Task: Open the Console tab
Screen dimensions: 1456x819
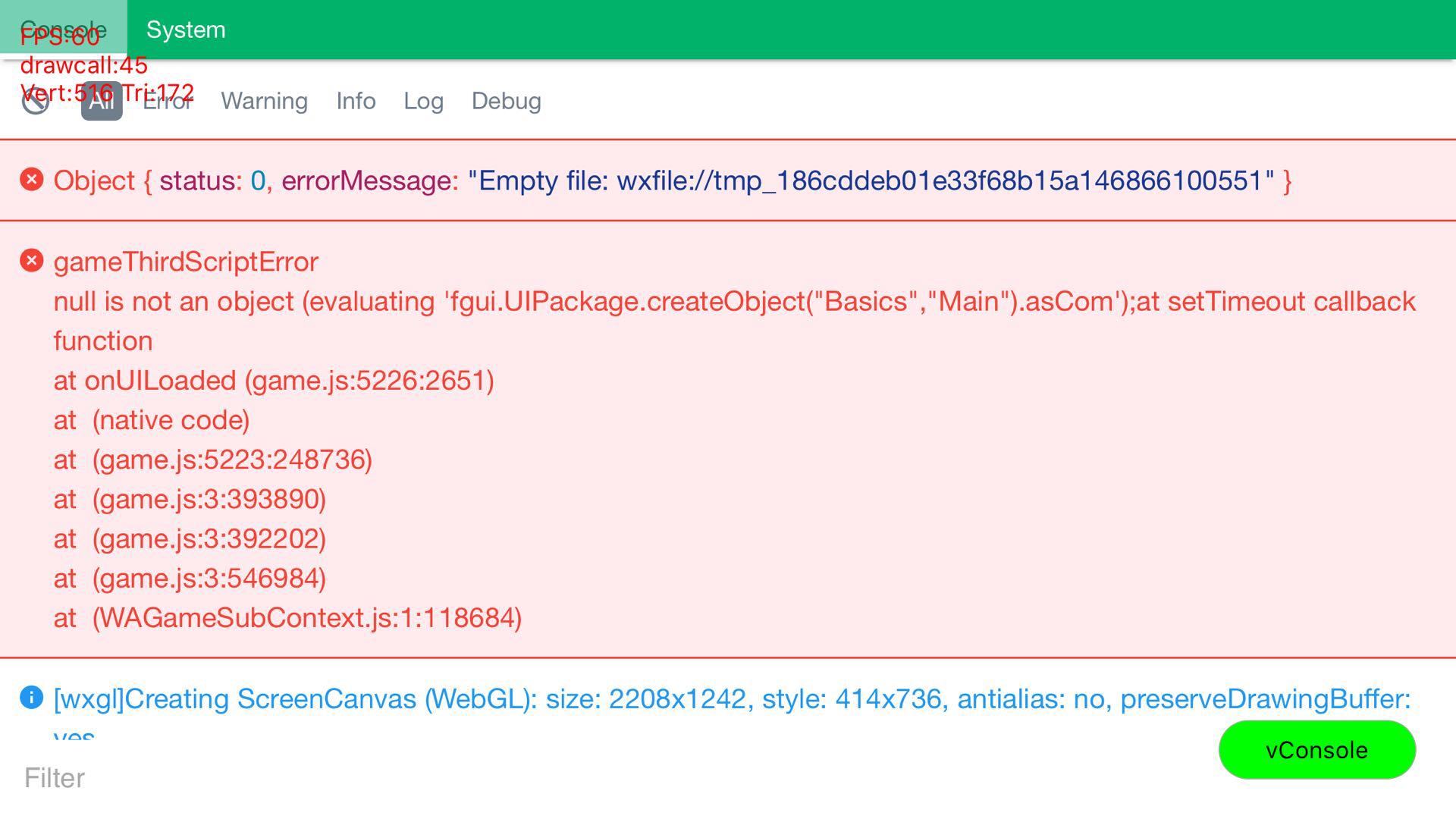Action: point(63,30)
